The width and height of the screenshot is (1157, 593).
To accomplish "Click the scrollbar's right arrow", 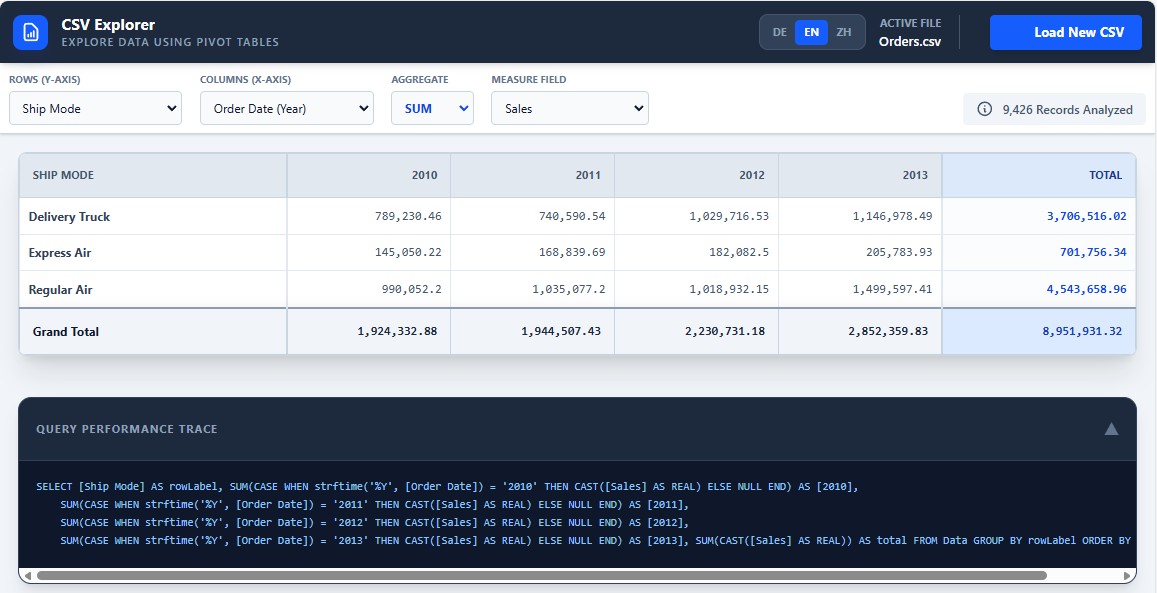I will [x=1129, y=576].
